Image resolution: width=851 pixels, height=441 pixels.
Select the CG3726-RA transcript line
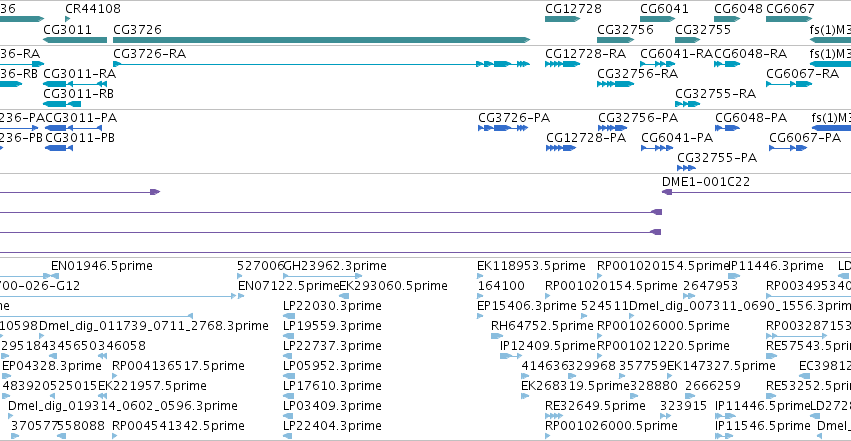point(321,64)
